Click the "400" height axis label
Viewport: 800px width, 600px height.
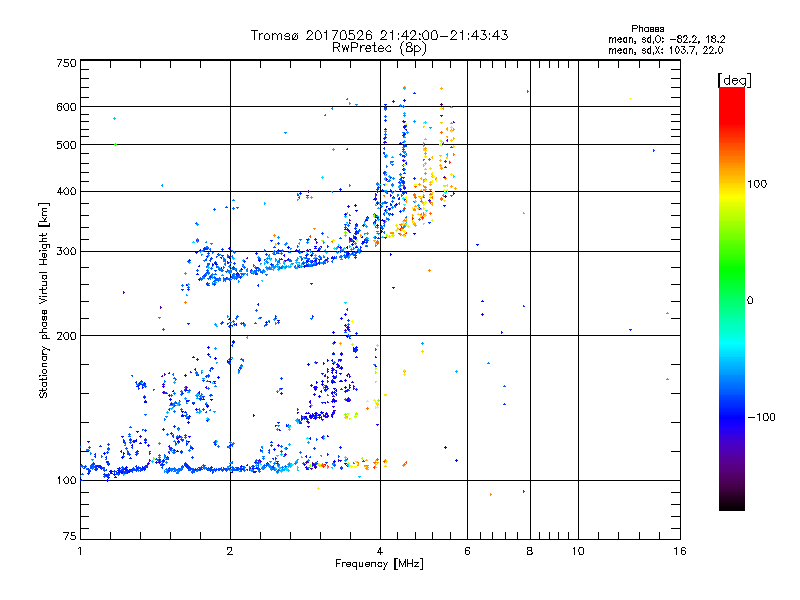point(67,192)
